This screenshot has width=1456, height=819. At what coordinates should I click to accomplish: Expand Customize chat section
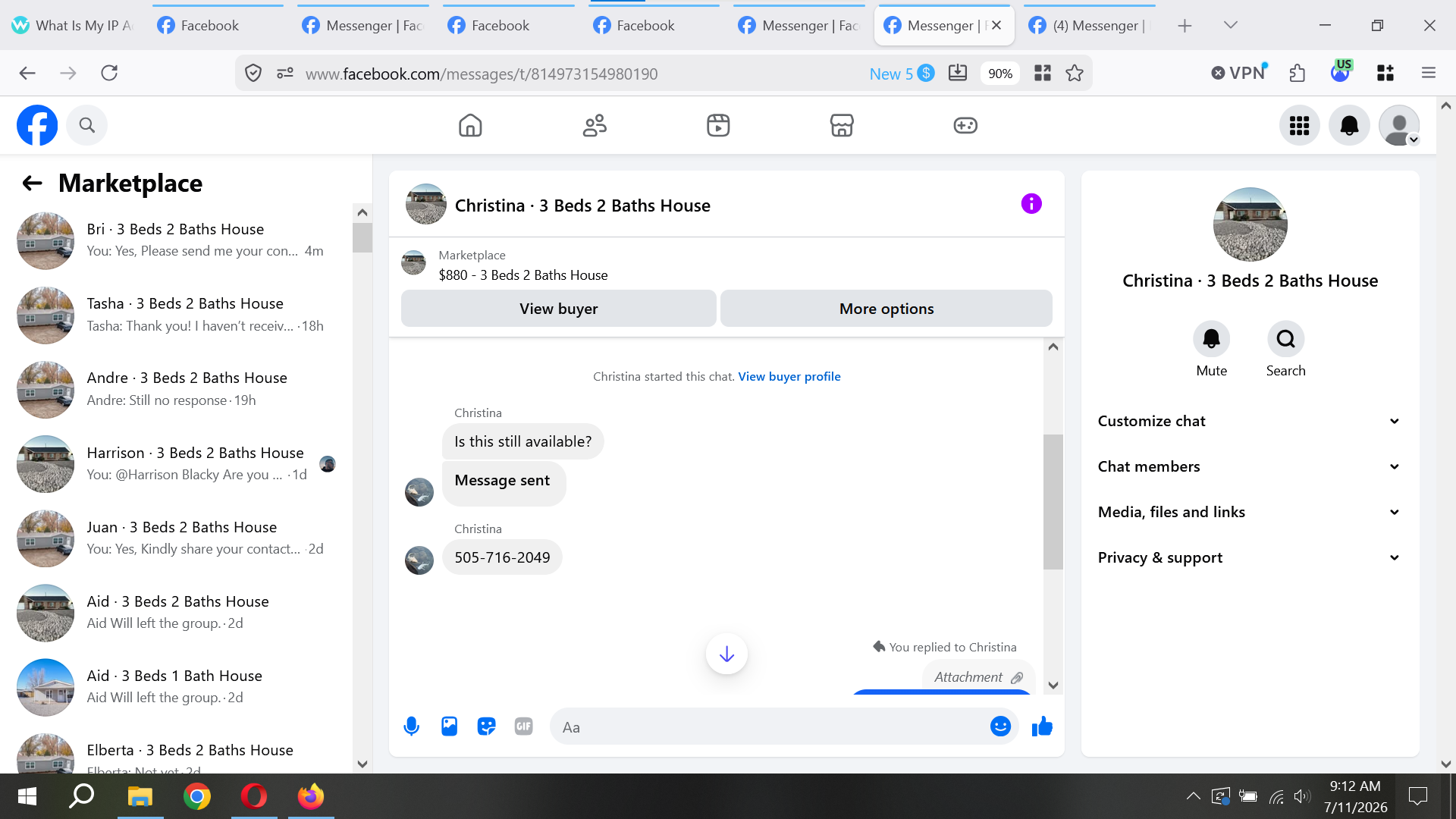[x=1249, y=421]
